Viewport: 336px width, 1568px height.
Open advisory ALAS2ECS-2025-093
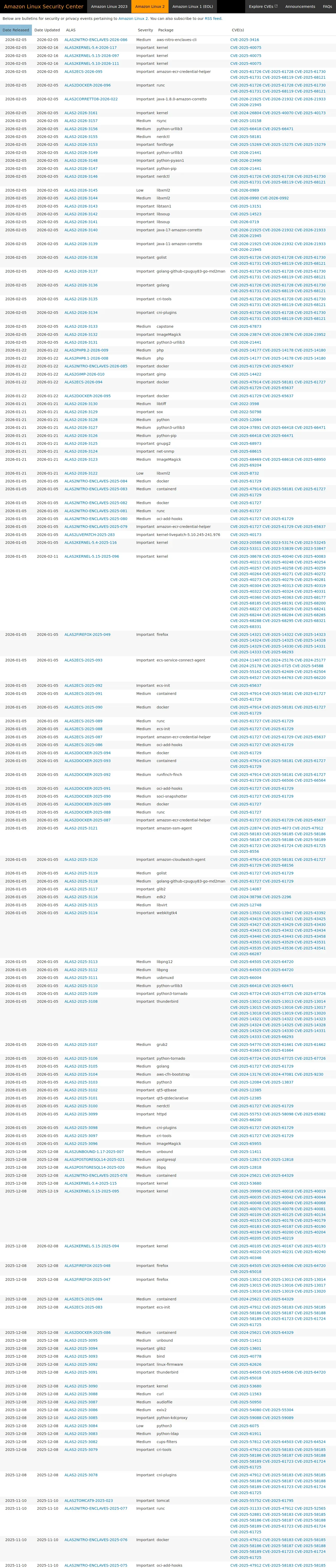83,660
